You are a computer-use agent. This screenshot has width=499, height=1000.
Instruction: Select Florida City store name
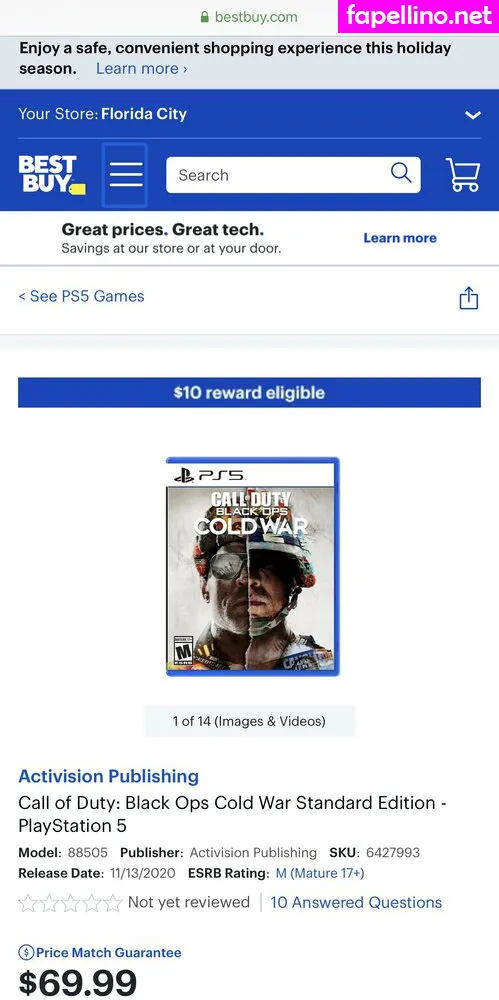144,114
